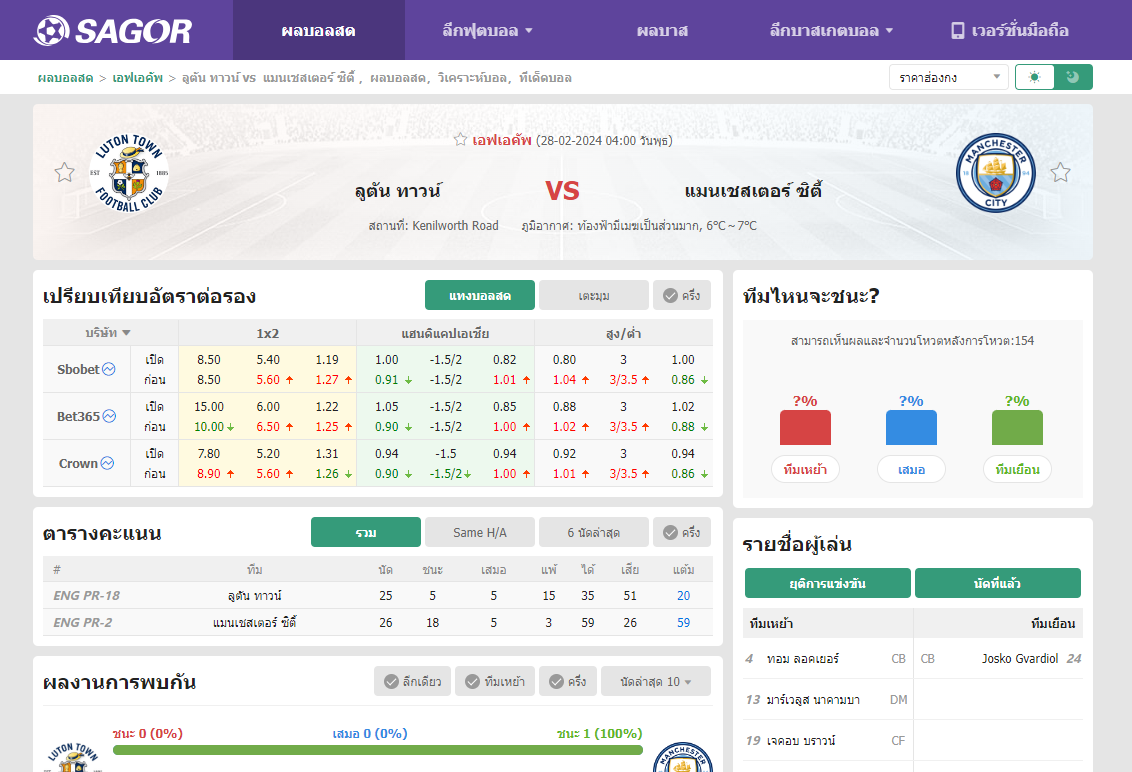Click the head-to-head green win progress bar
This screenshot has width=1132, height=772.
click(x=378, y=750)
